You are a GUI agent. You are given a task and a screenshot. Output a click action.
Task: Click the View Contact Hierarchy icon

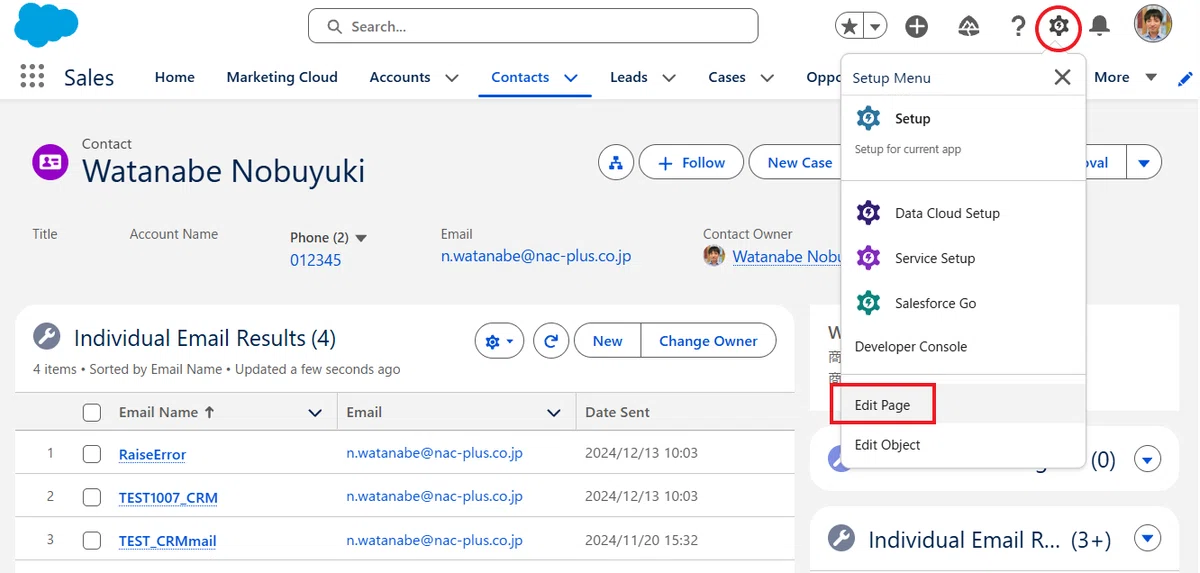tap(616, 162)
